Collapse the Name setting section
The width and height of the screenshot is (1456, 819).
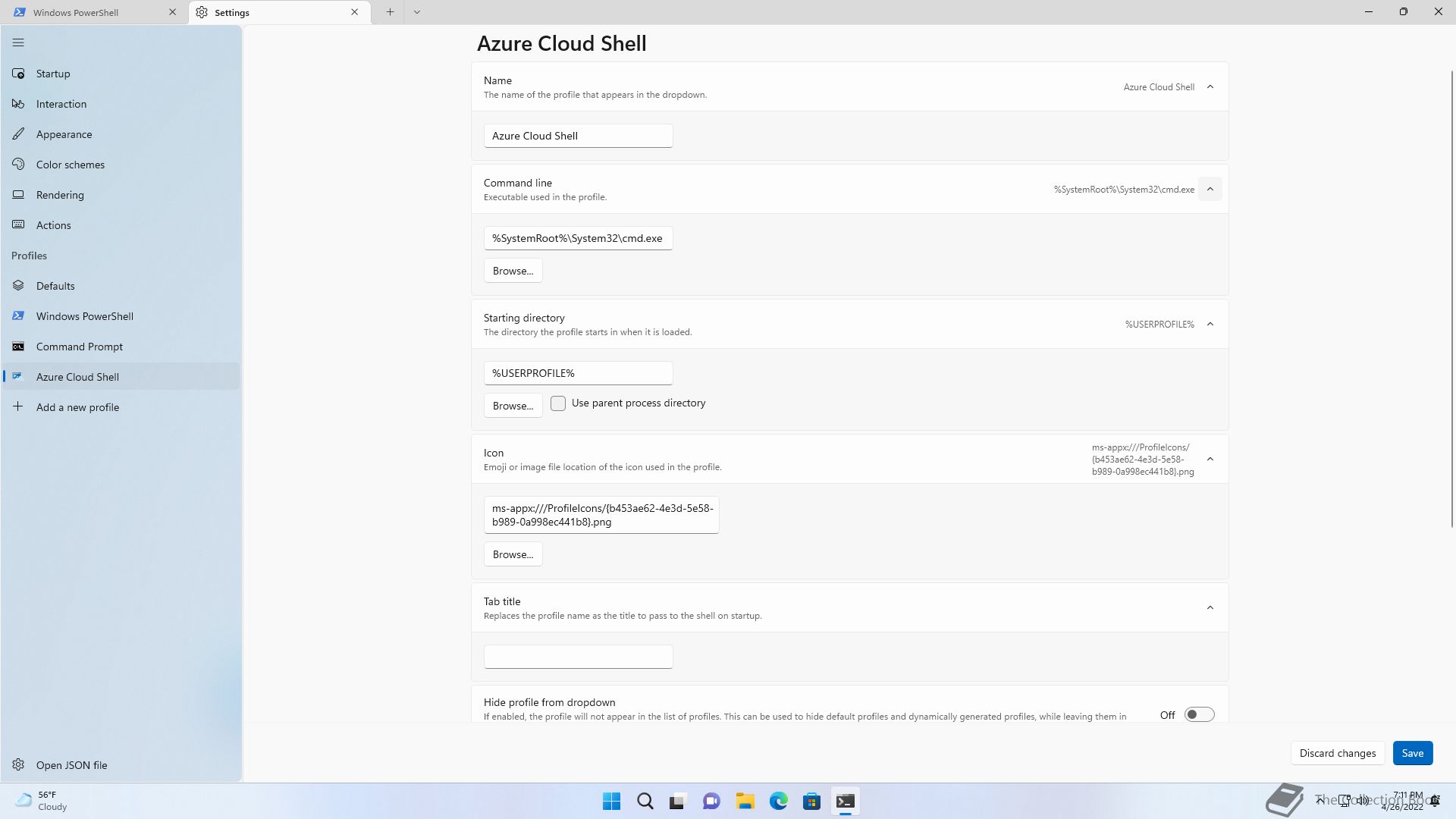tap(1210, 87)
